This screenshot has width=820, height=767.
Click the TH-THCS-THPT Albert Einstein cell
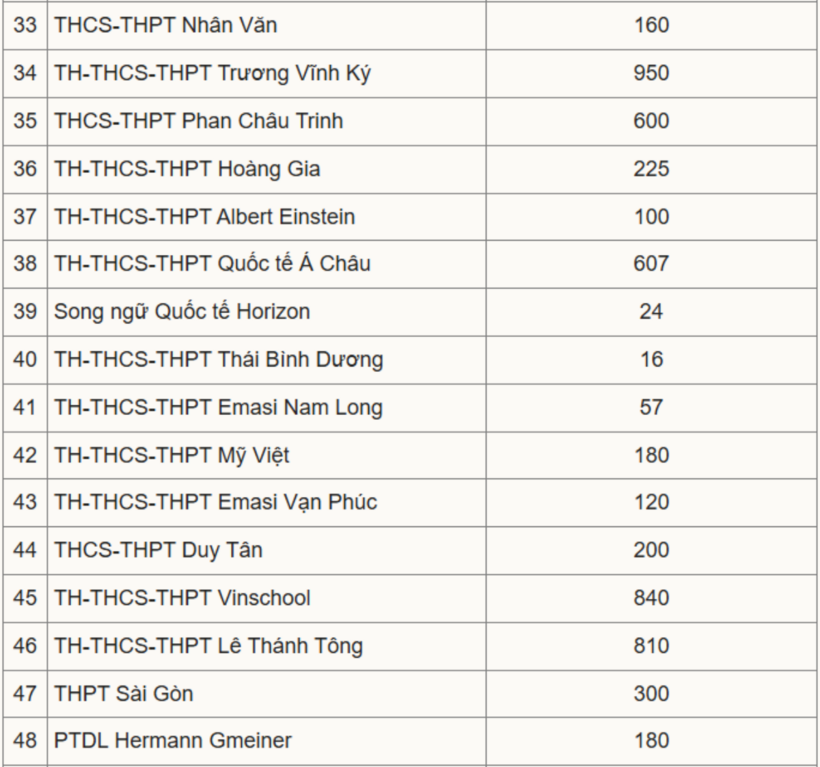tap(204, 217)
